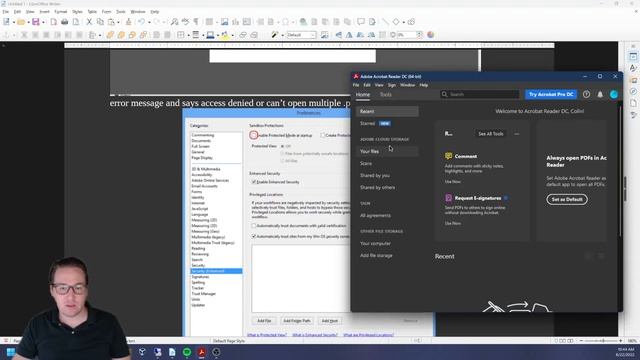Open the Insert menu in Writer
Screen dimensions: 640x360
point(44,12)
